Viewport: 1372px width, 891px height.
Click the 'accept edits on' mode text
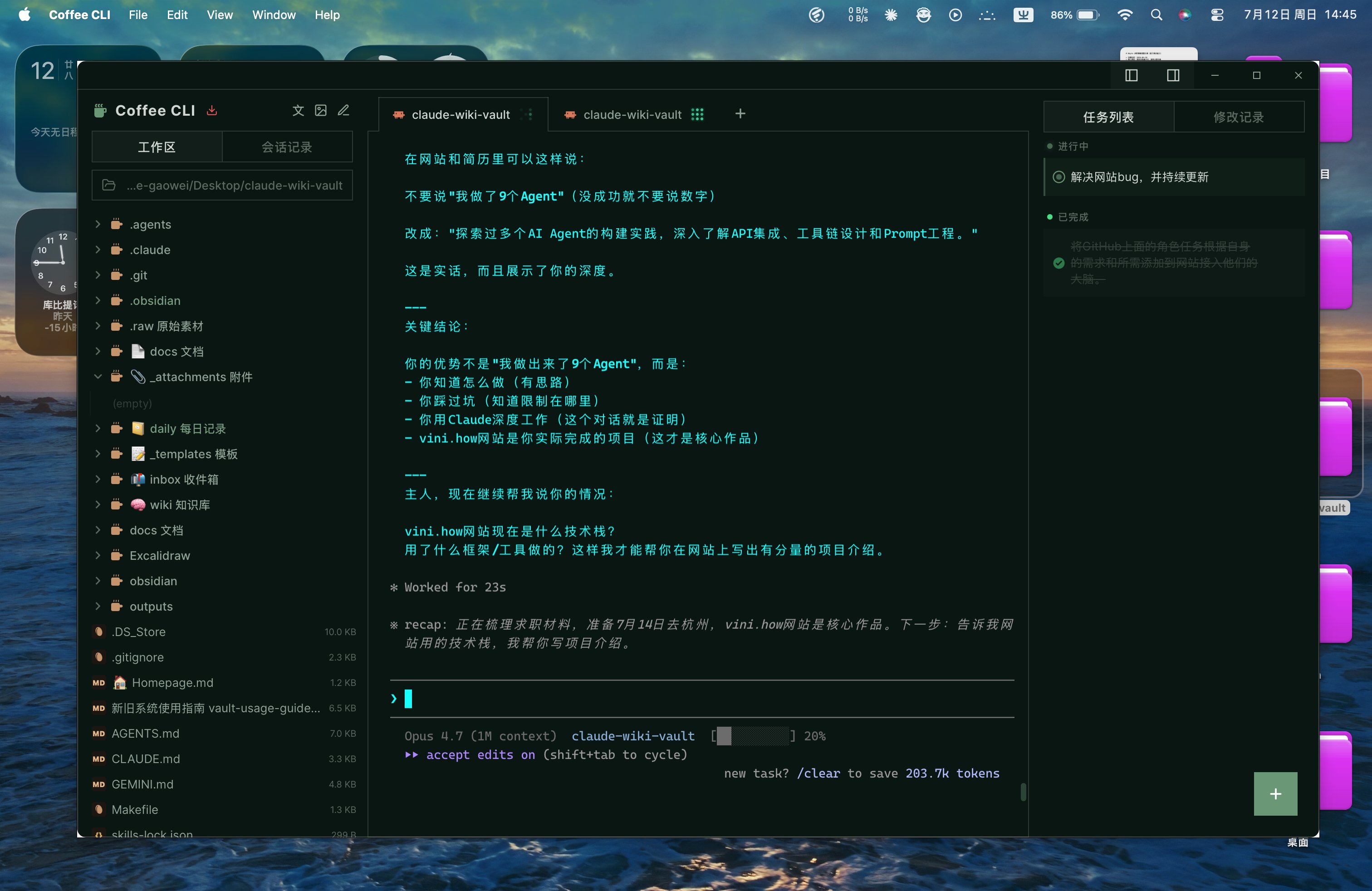[480, 754]
